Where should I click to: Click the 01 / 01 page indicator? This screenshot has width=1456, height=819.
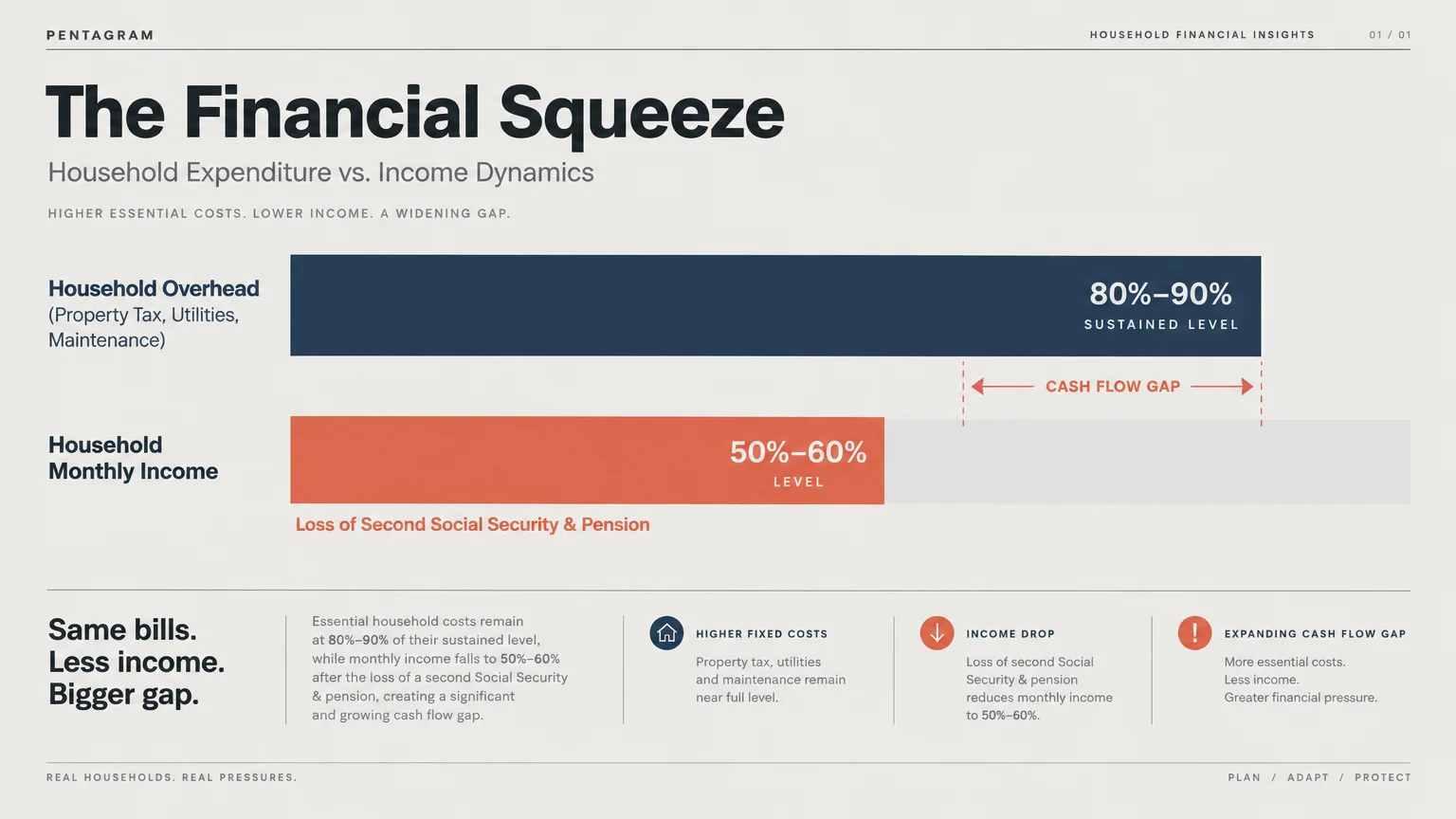[x=1390, y=35]
